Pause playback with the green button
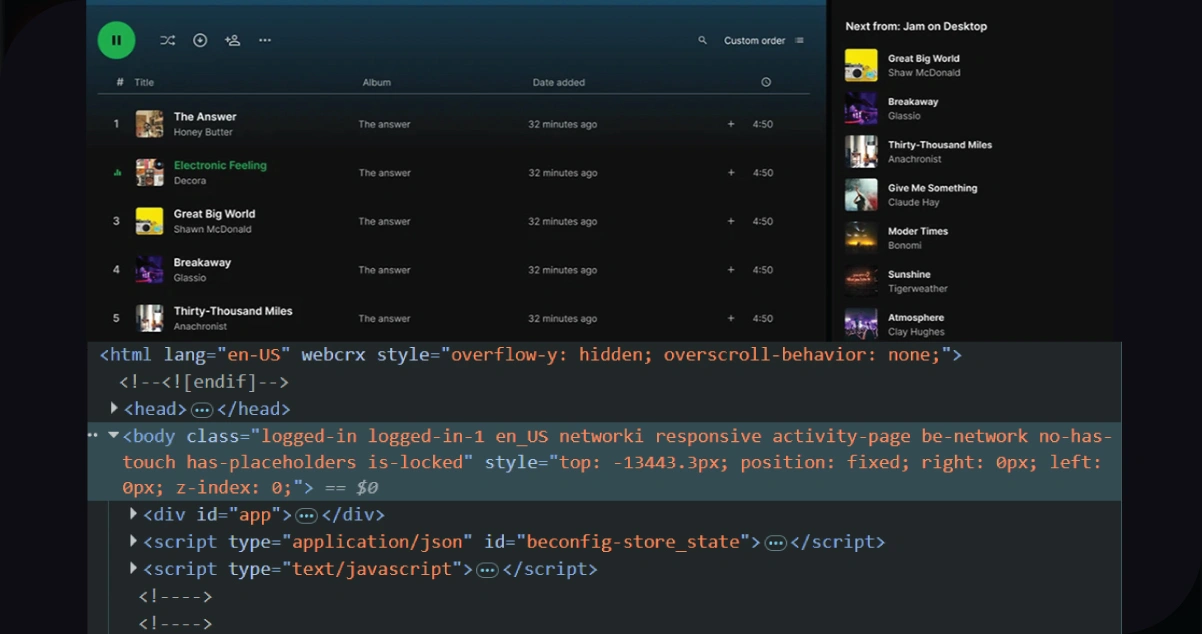 [116, 40]
